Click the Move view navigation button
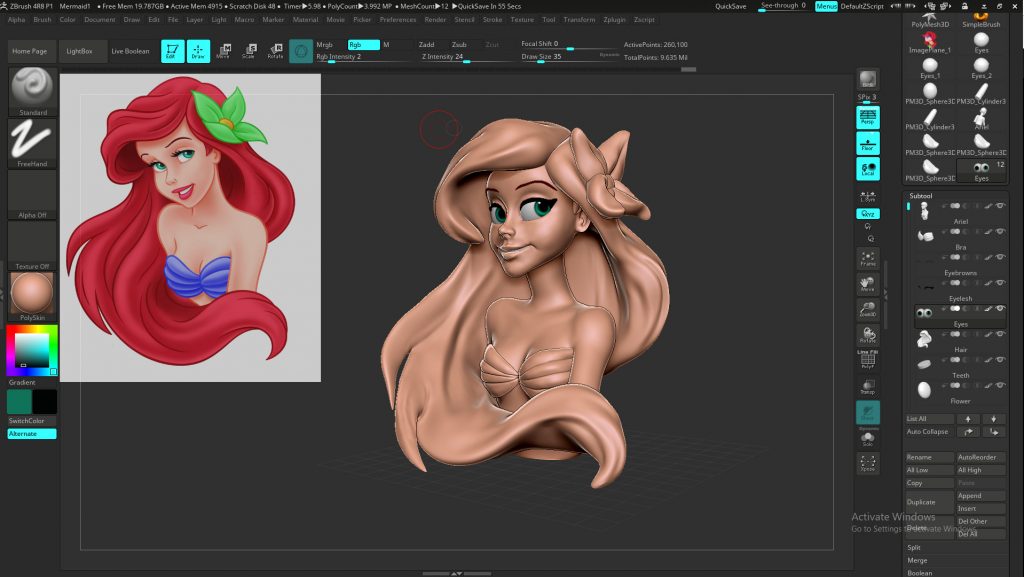This screenshot has height=577, width=1024. [868, 284]
